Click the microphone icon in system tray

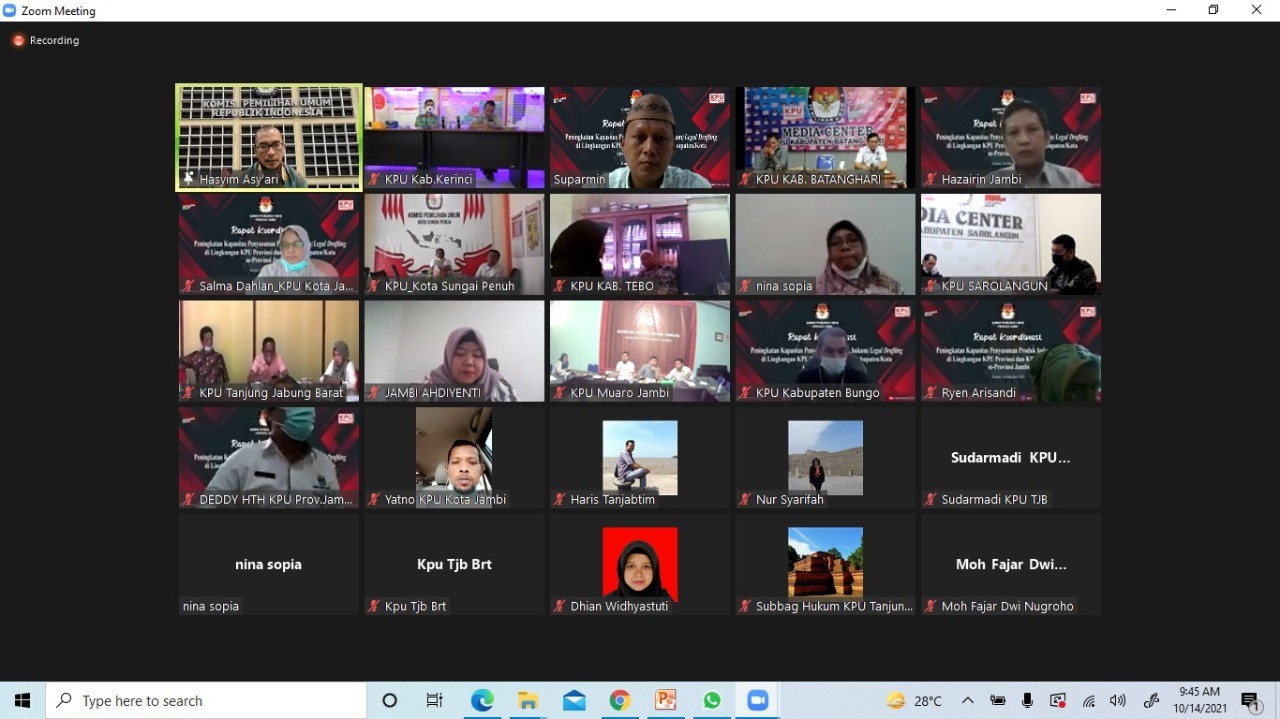(1027, 701)
